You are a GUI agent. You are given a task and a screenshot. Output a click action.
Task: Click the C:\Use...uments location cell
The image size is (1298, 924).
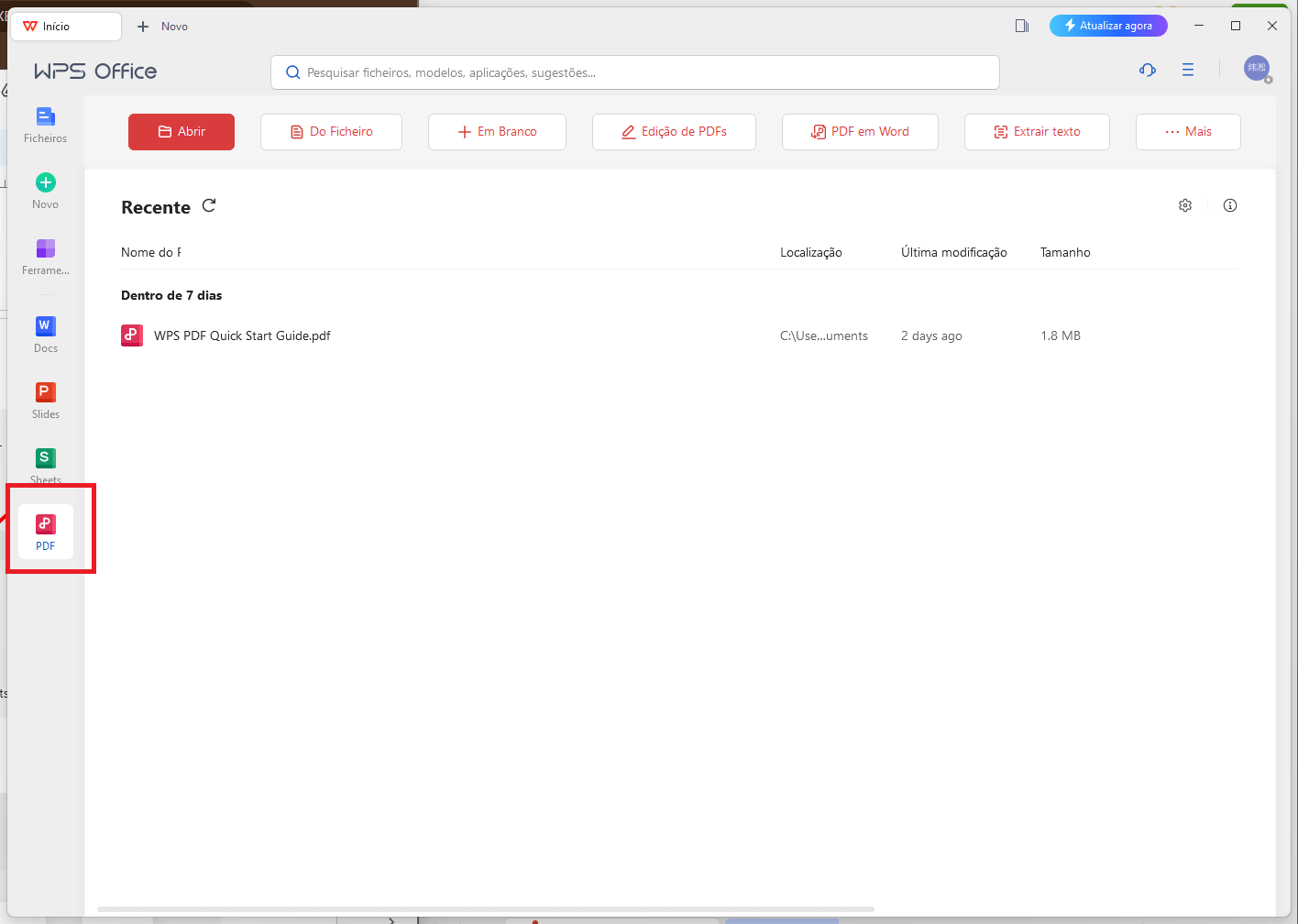[824, 335]
